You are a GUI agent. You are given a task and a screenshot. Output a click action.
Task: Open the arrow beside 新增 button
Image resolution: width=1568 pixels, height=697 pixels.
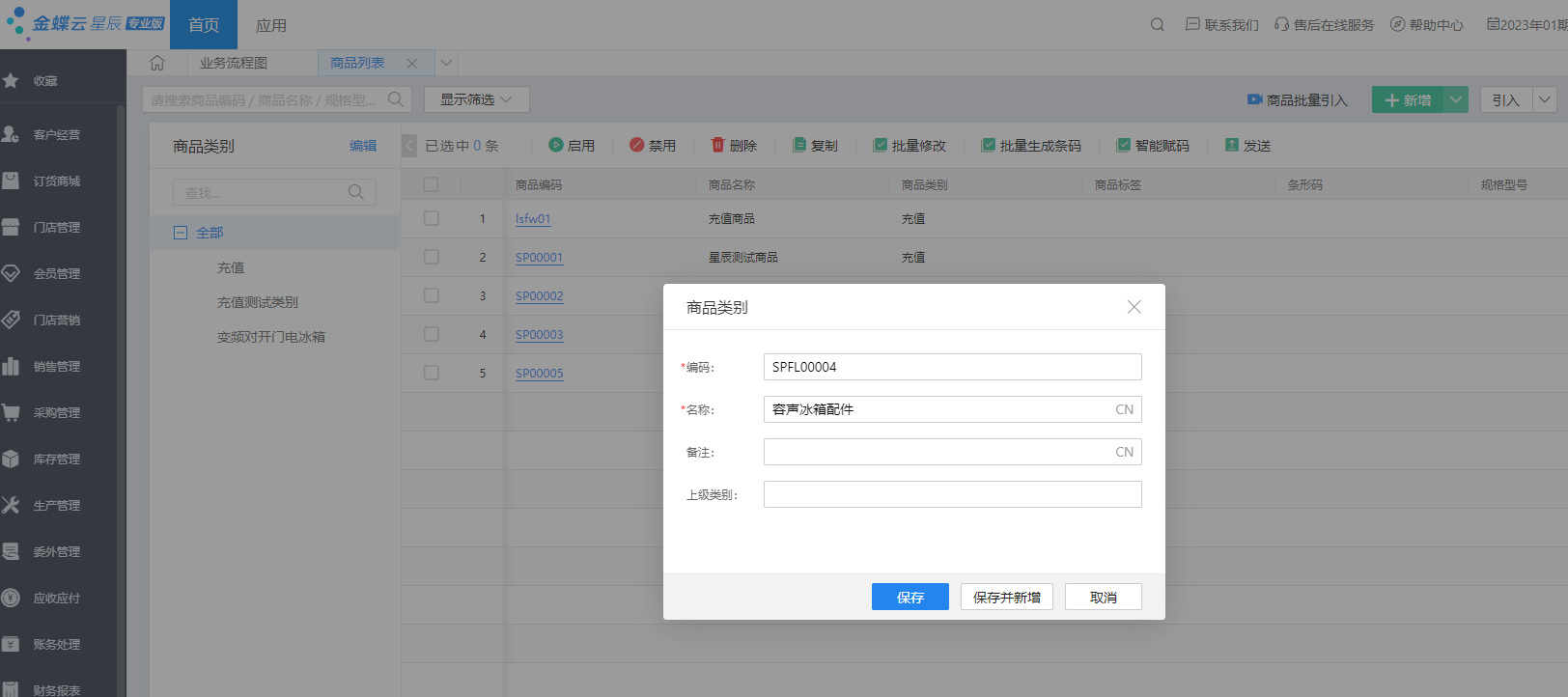tap(1456, 99)
